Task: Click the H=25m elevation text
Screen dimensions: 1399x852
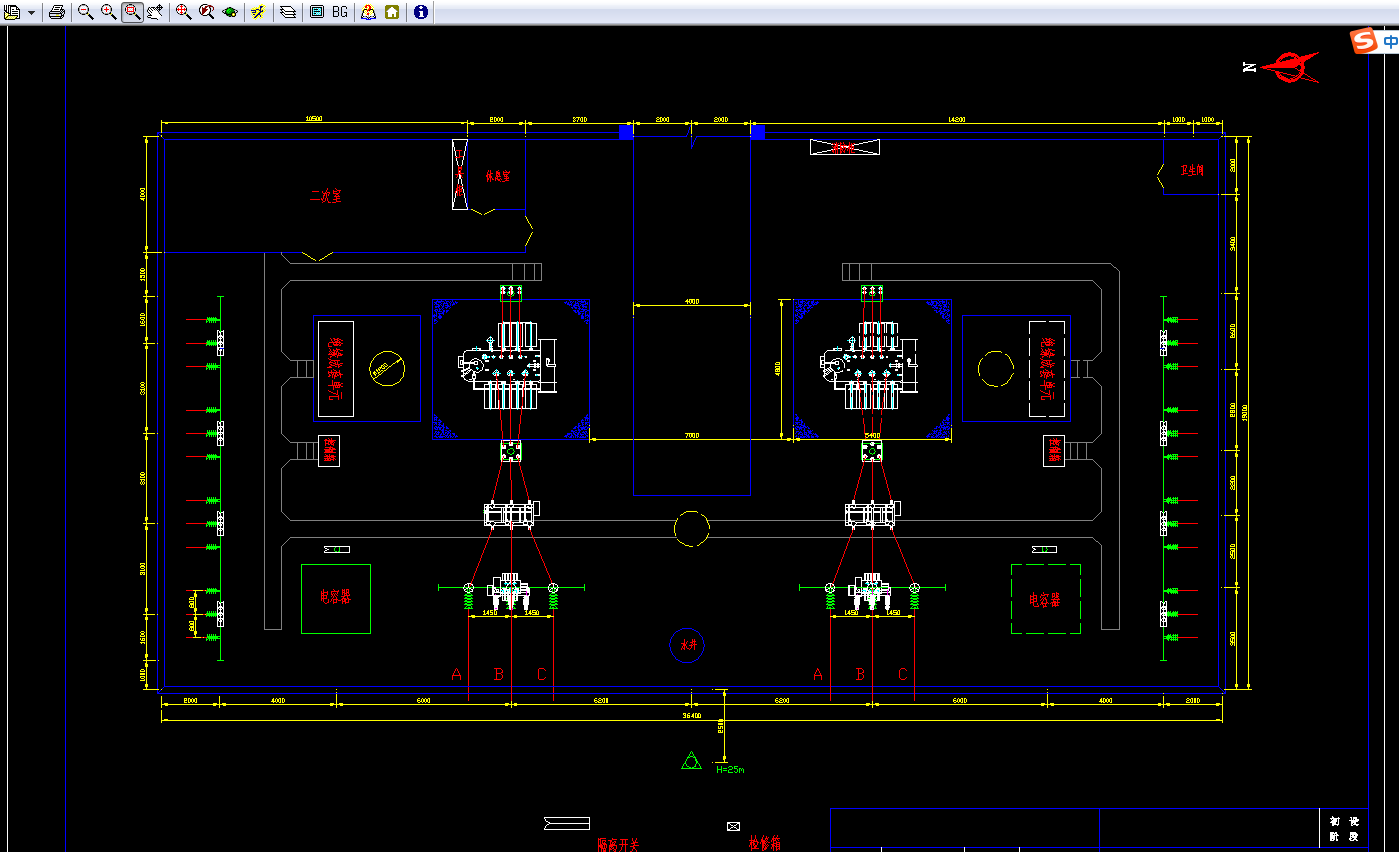Action: point(730,769)
